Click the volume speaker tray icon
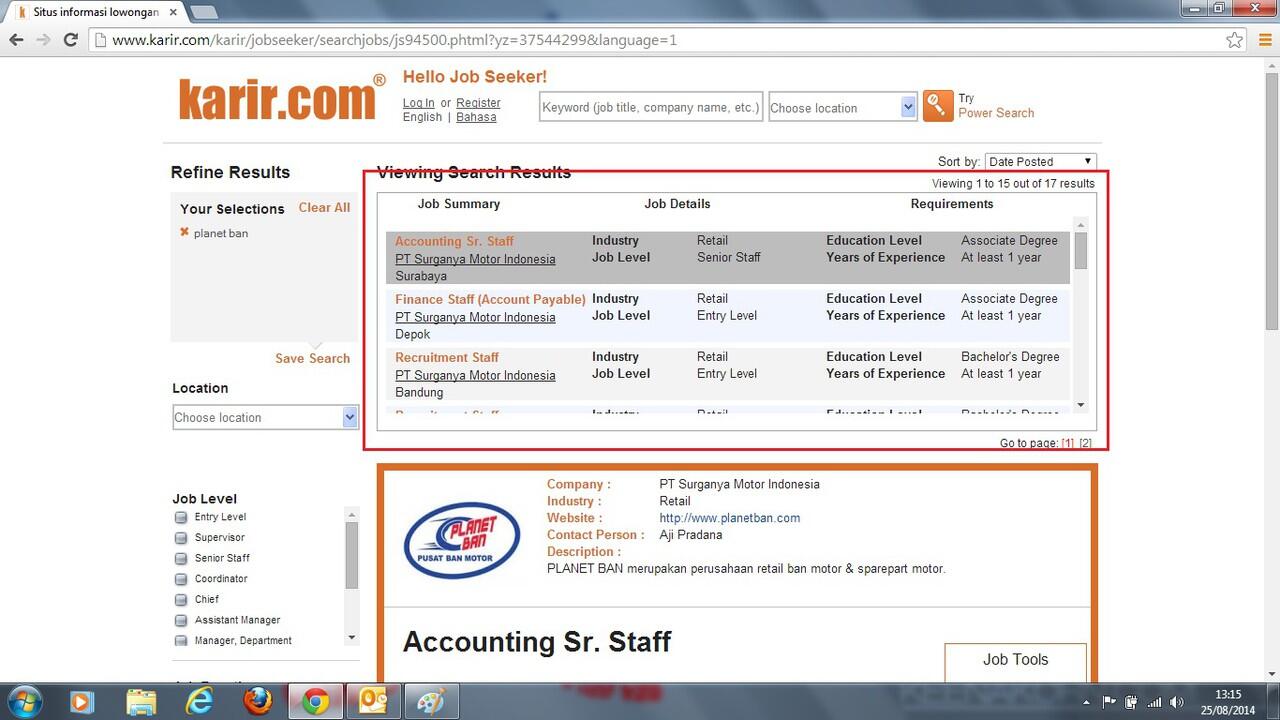The height and width of the screenshot is (720, 1280). (x=1177, y=702)
